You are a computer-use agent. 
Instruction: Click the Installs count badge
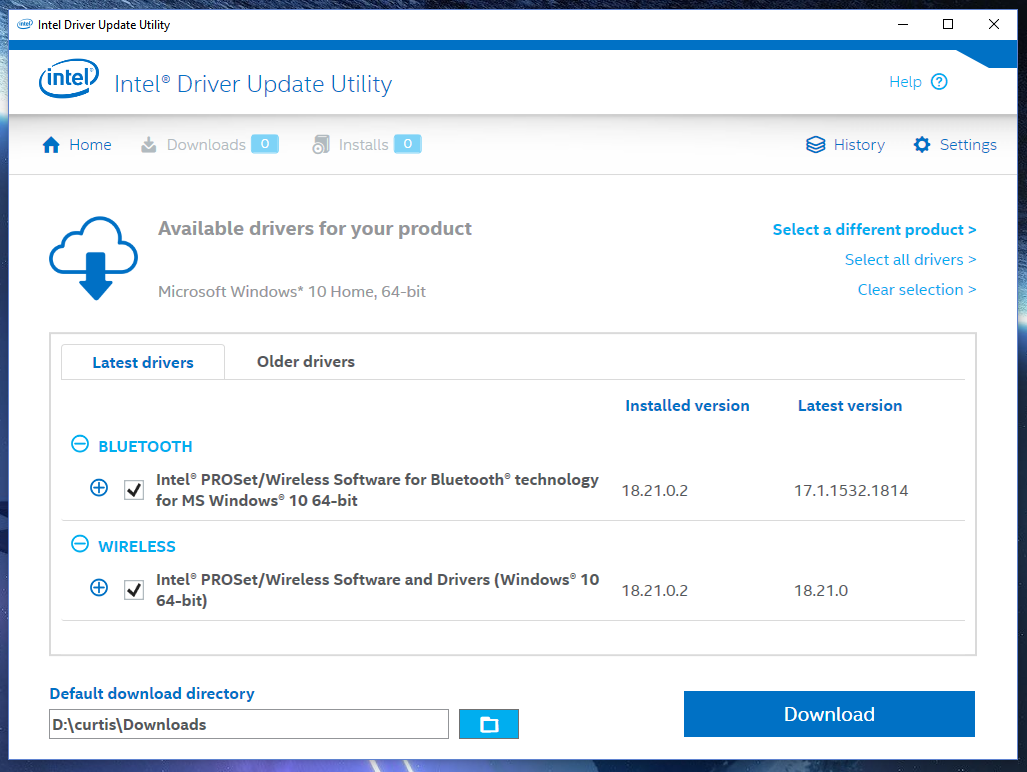407,143
